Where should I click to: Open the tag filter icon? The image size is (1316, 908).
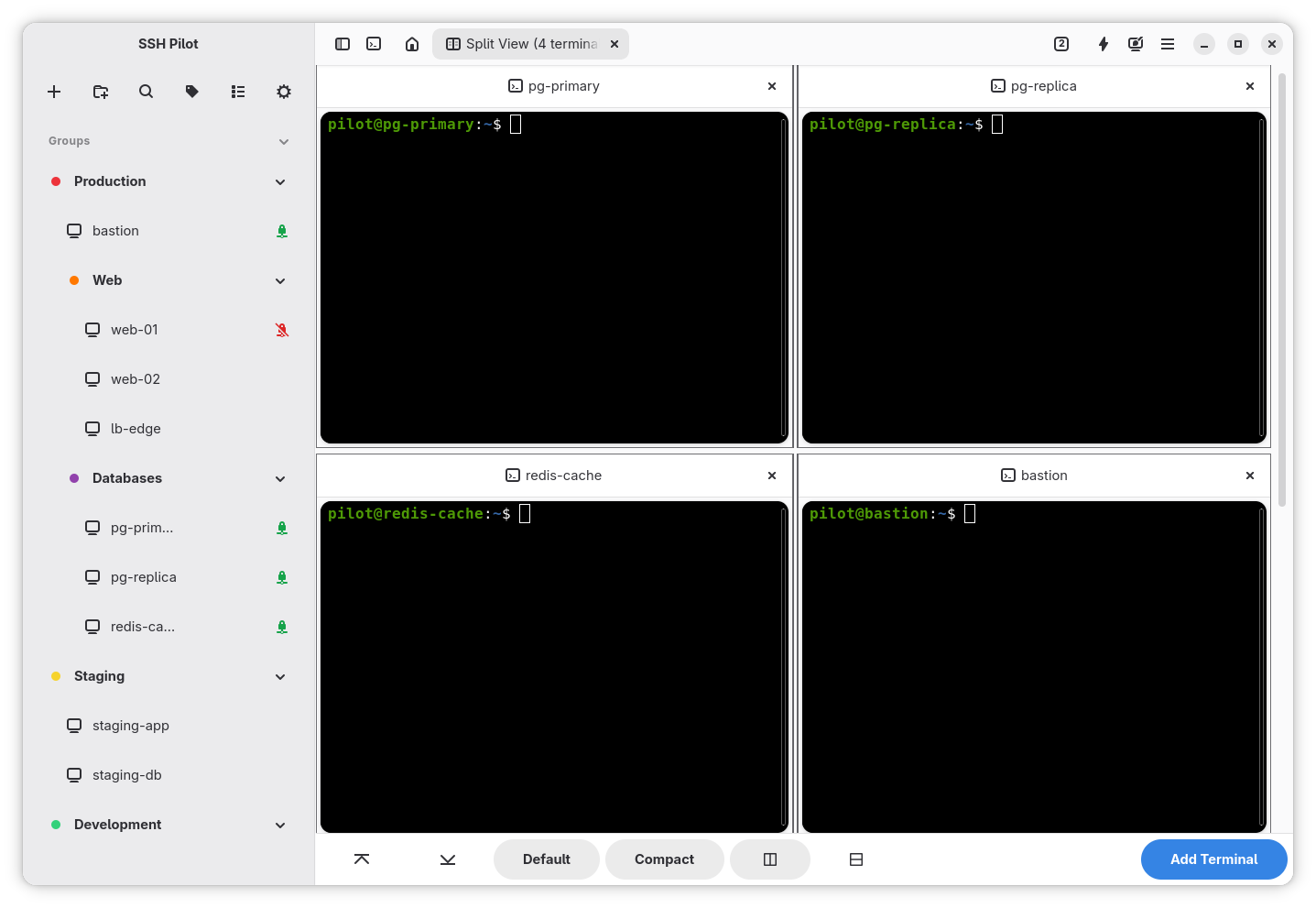pyautogui.click(x=191, y=92)
